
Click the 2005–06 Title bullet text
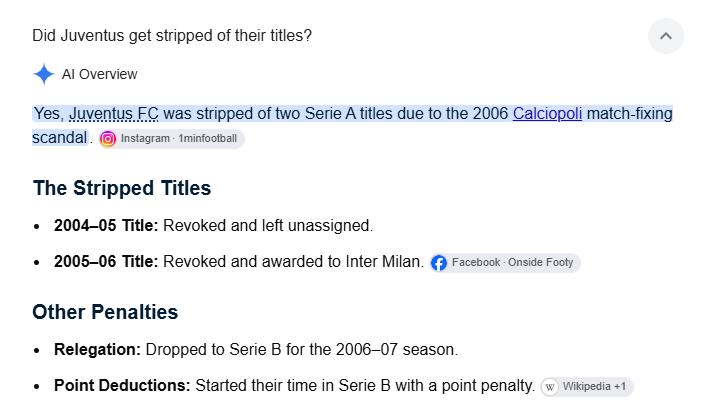pyautogui.click(x=239, y=262)
